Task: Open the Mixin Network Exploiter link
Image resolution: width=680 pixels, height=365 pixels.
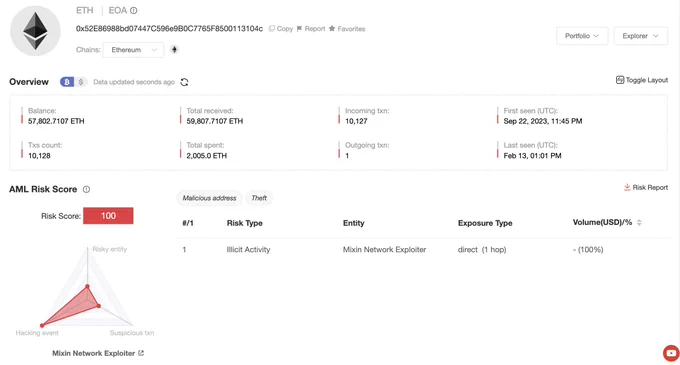Action: point(98,353)
